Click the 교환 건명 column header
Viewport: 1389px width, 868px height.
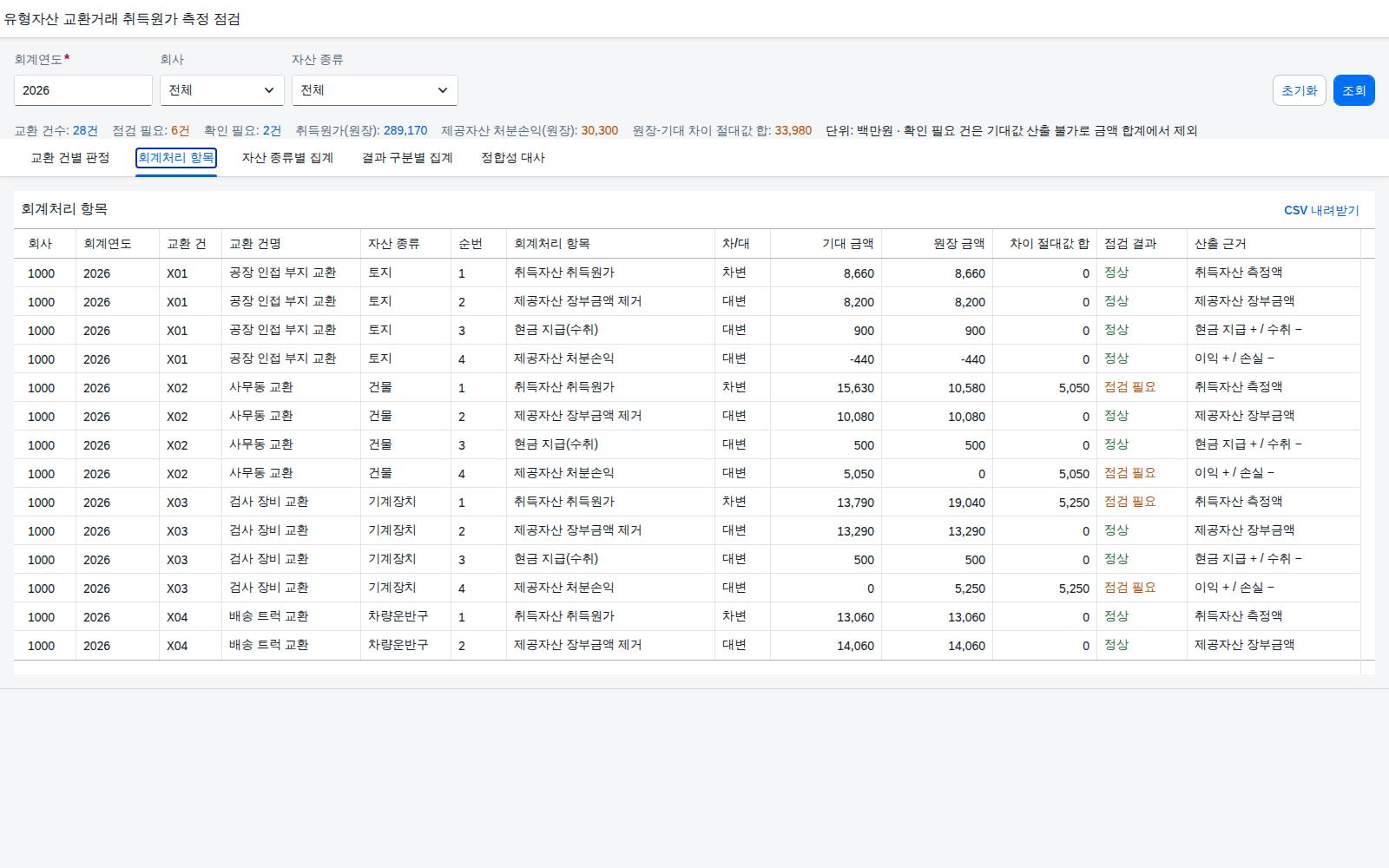pos(292,244)
